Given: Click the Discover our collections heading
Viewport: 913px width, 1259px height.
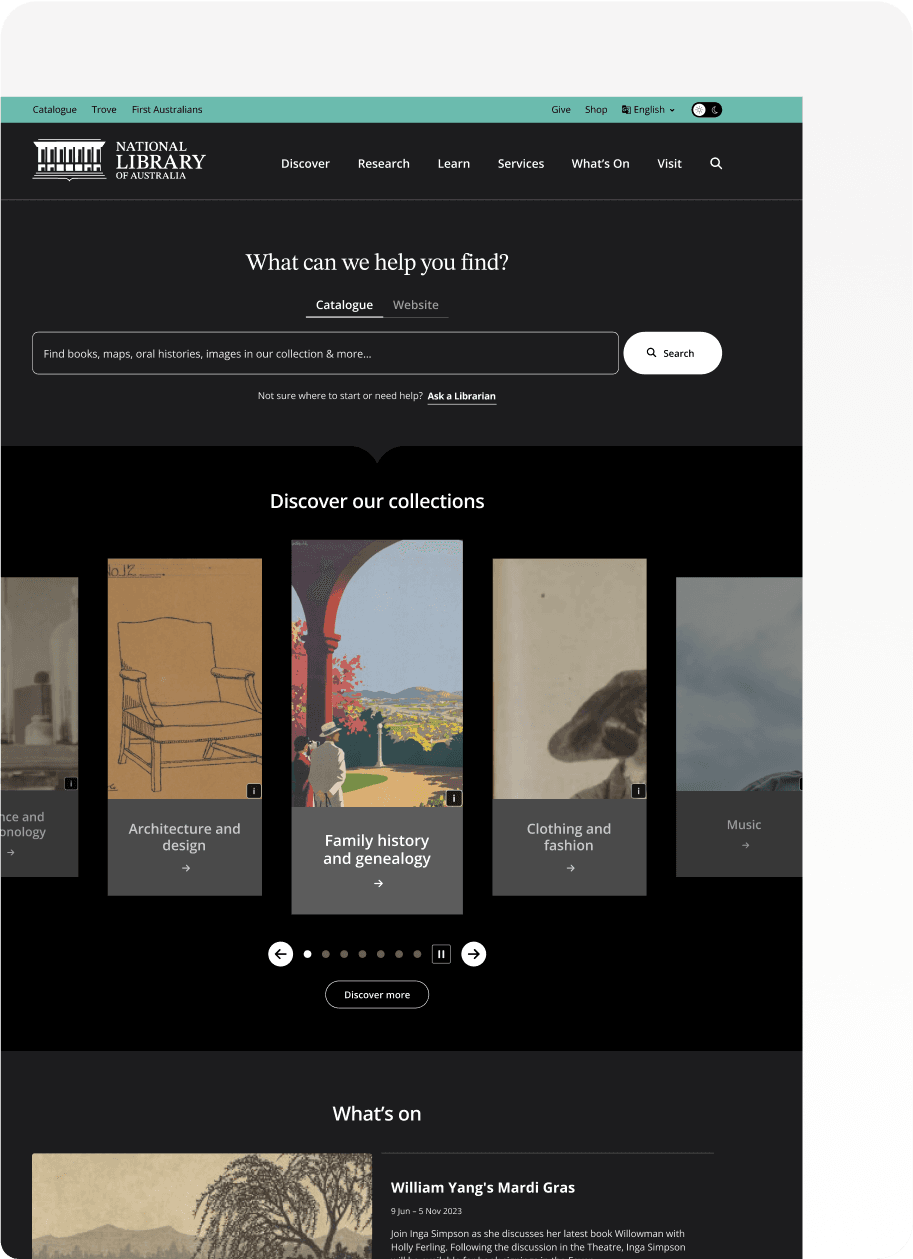Looking at the screenshot, I should (377, 501).
